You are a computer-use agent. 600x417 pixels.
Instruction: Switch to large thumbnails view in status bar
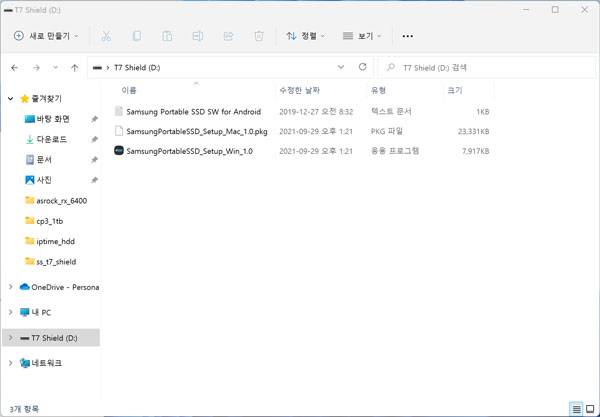click(589, 409)
